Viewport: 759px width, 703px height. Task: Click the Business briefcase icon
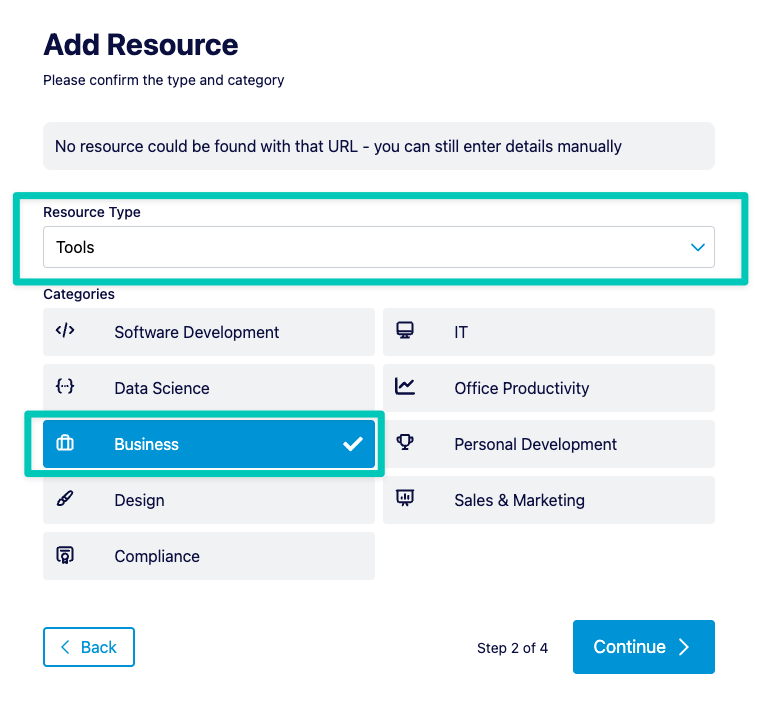(65, 443)
